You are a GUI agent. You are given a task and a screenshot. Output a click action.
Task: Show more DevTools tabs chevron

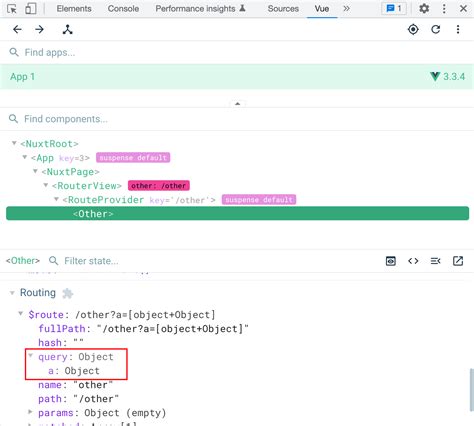point(346,8)
